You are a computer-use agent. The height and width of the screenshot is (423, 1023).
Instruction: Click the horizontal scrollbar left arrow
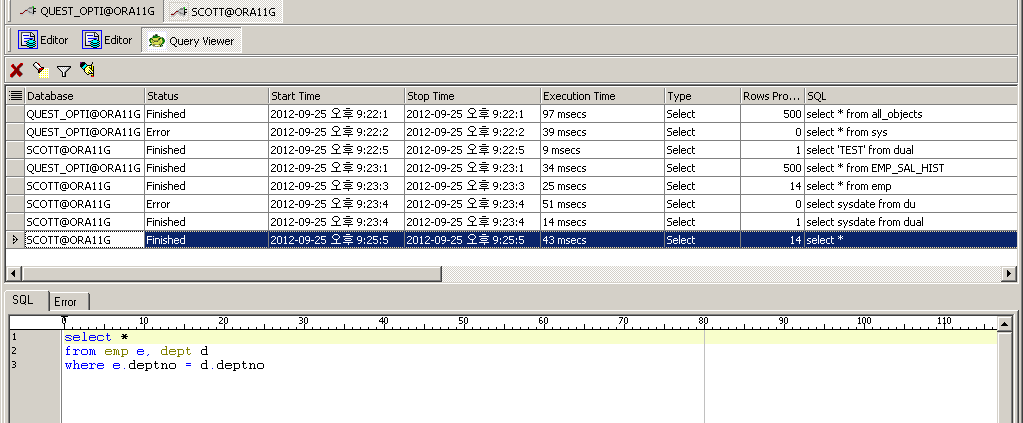(x=14, y=274)
